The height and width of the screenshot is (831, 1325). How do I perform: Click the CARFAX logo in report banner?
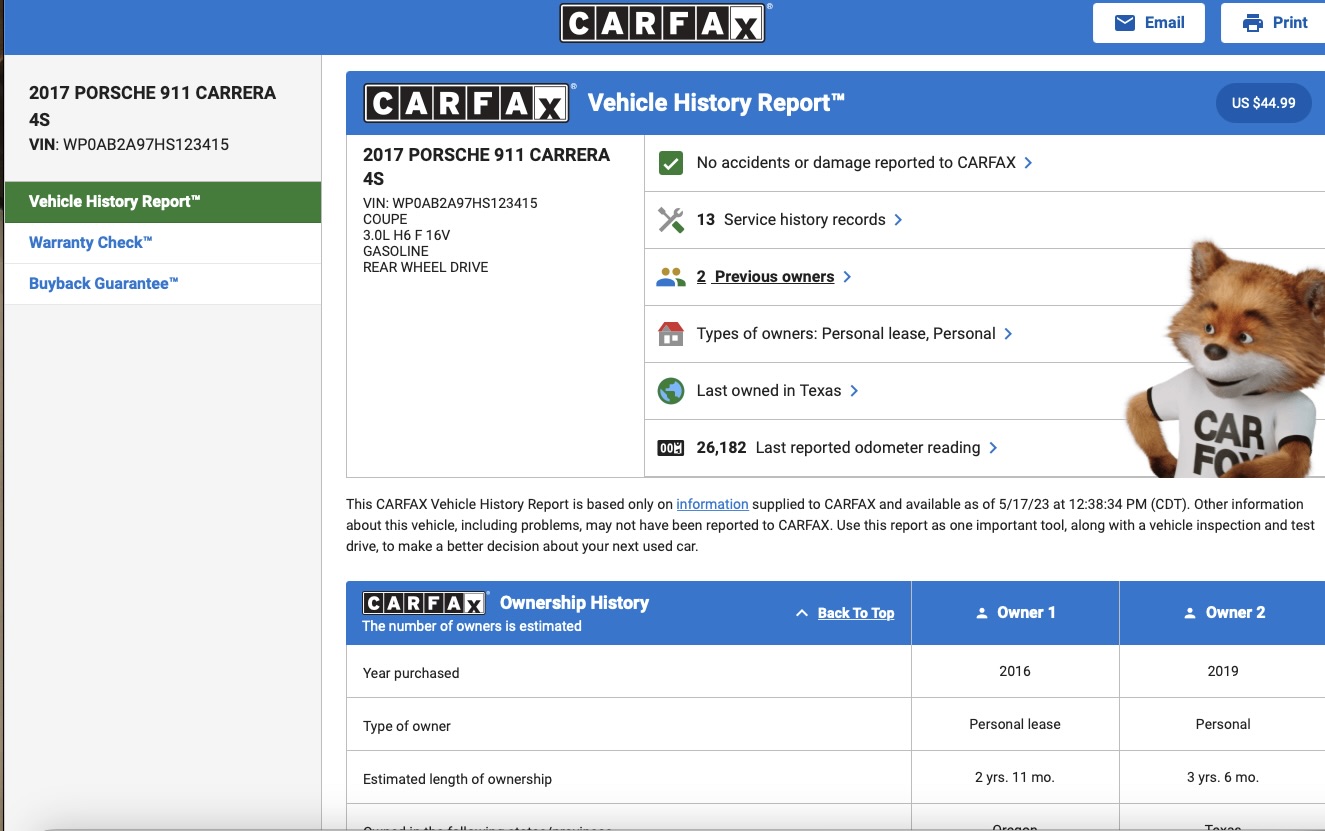[466, 103]
